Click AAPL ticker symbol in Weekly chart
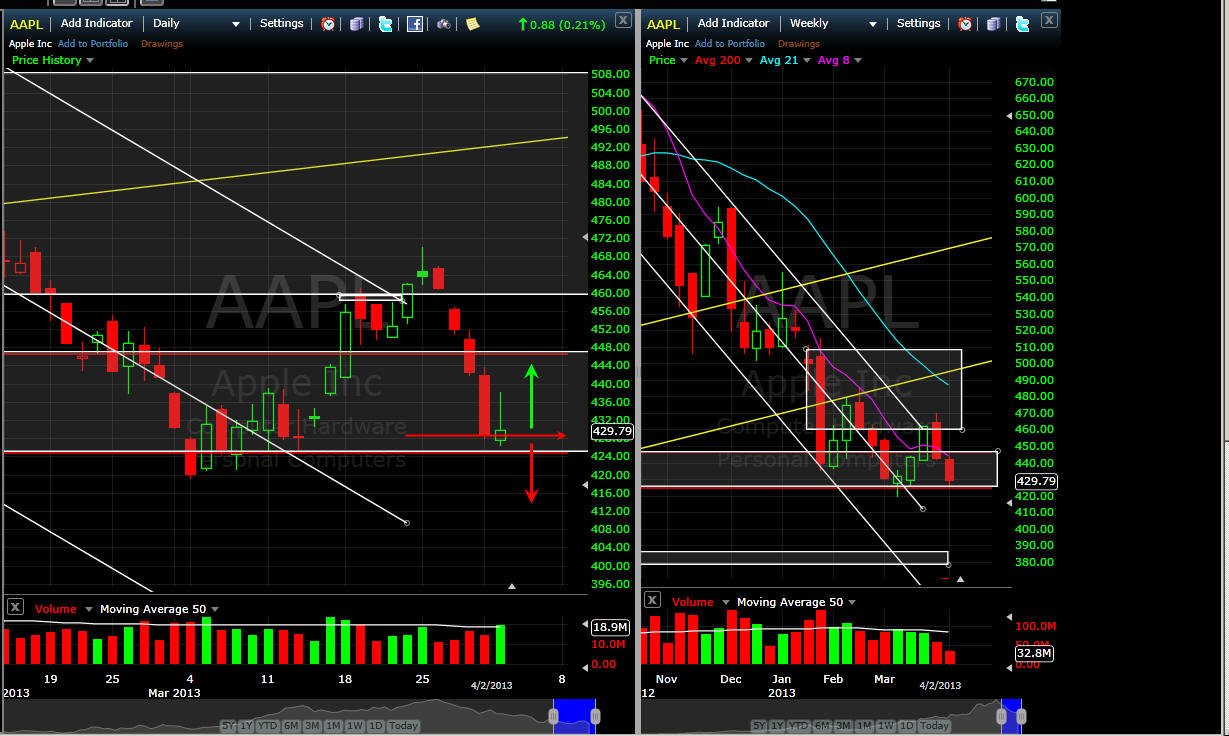 (664, 24)
